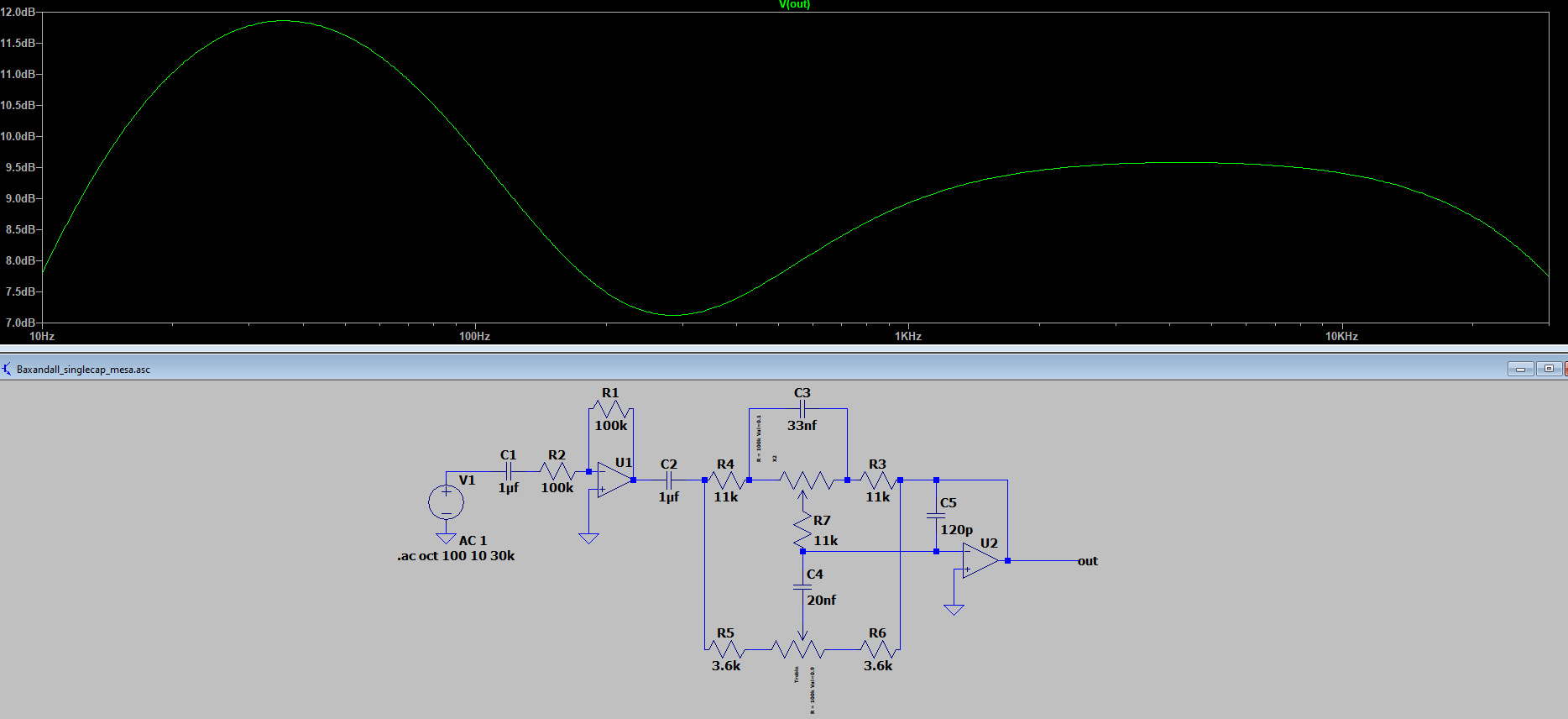The image size is (1568, 719).
Task: Click the .ac oct 100 10 30k directive
Action: [457, 556]
